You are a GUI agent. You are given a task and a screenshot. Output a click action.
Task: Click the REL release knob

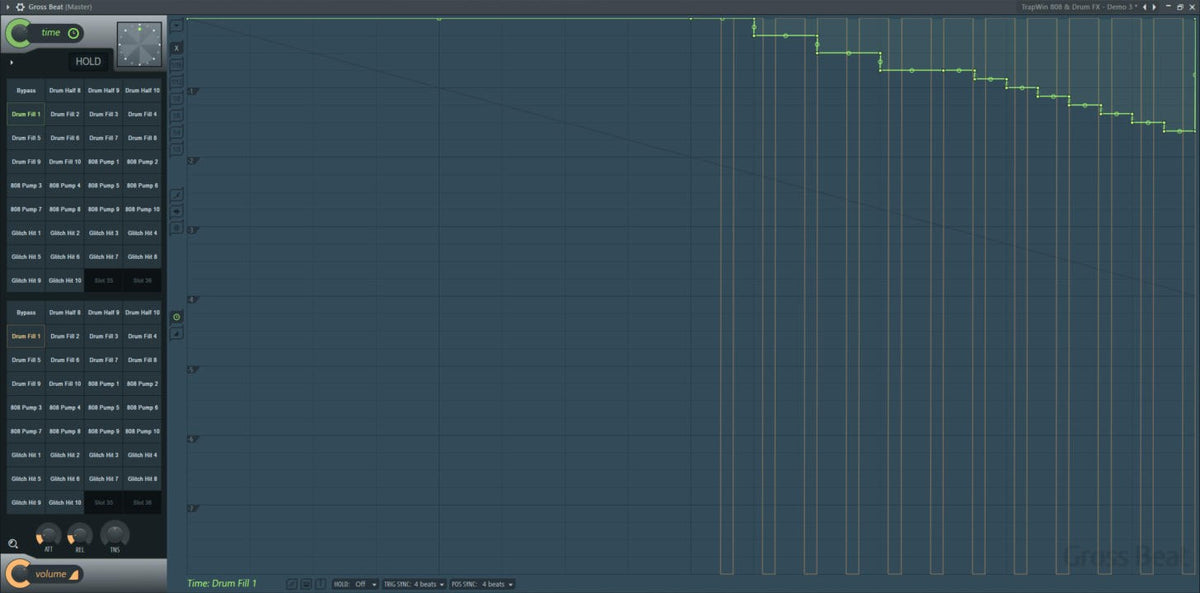80,534
